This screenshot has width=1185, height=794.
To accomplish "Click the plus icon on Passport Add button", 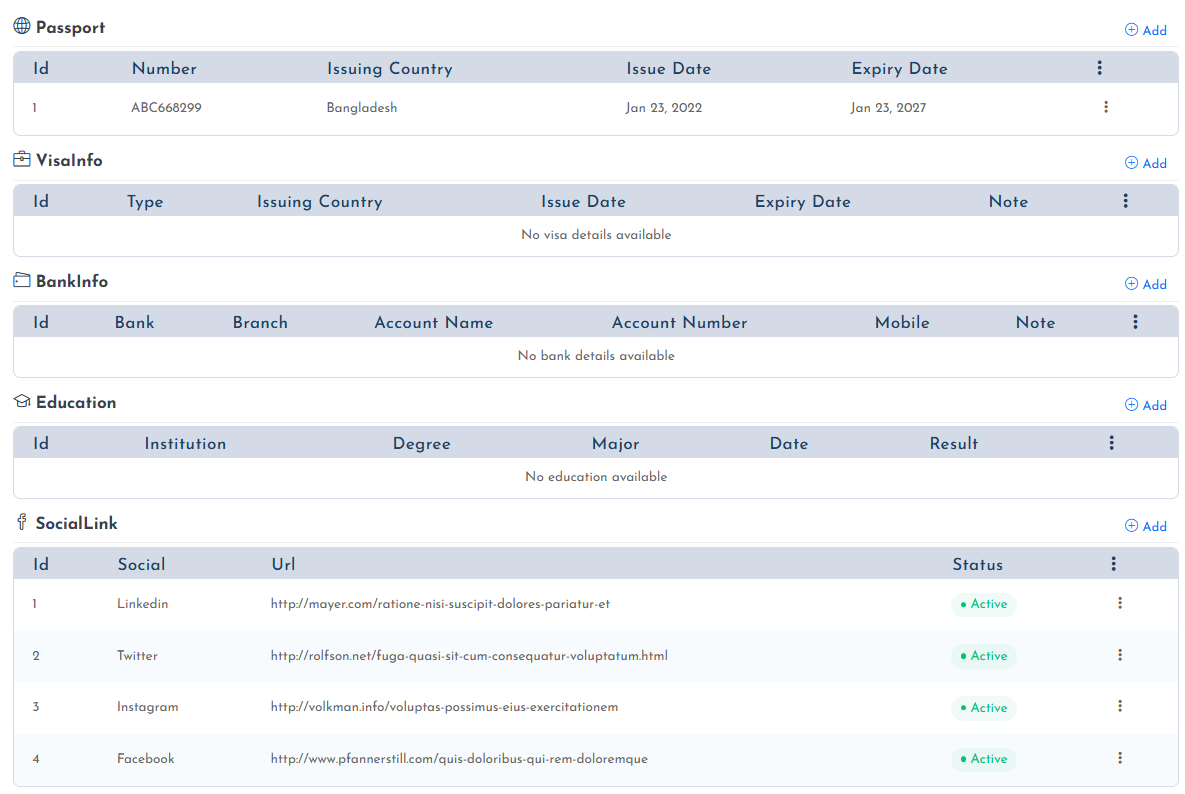I will pyautogui.click(x=1131, y=30).
